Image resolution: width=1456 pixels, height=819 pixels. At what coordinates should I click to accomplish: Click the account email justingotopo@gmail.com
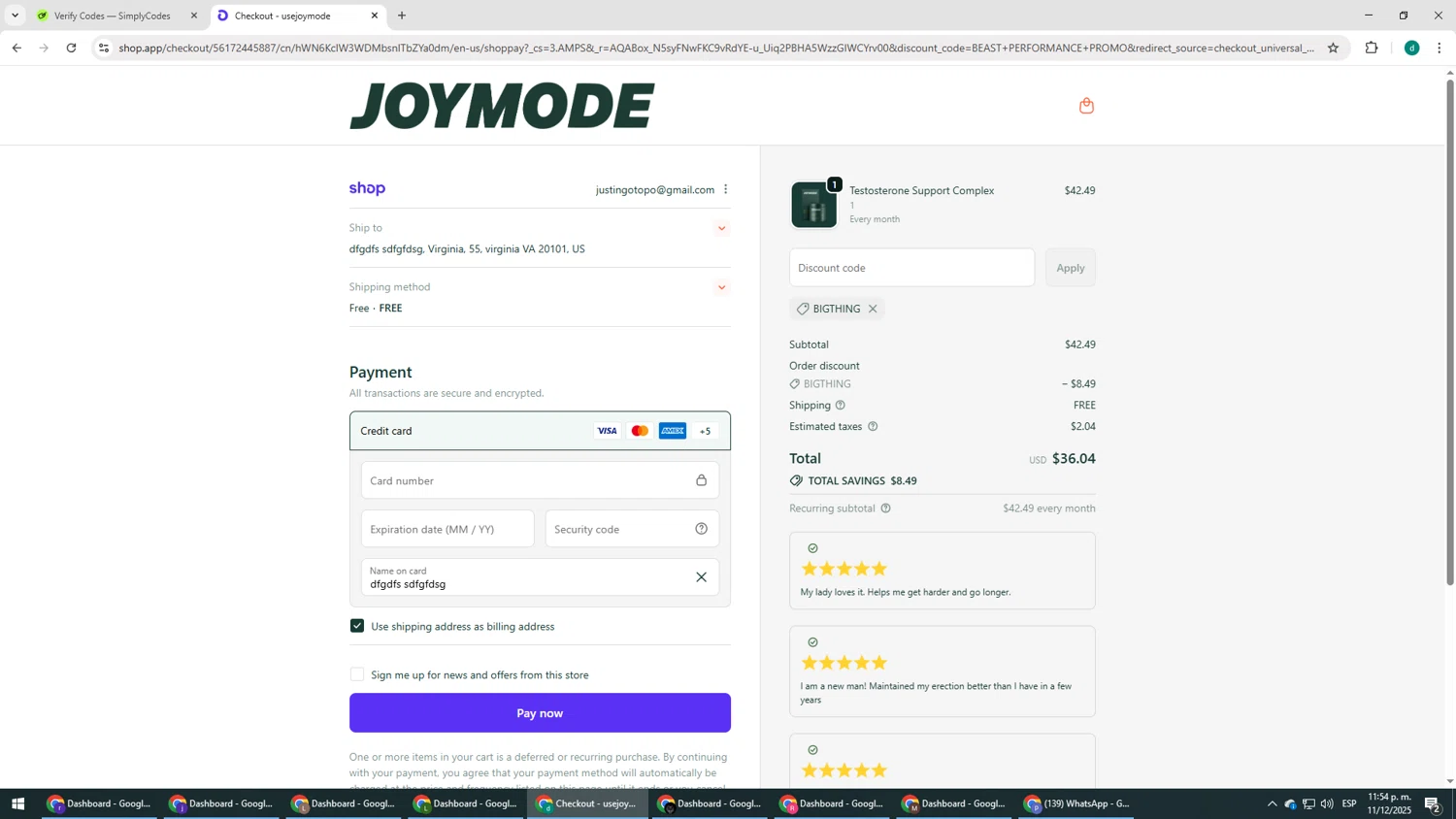pyautogui.click(x=655, y=190)
